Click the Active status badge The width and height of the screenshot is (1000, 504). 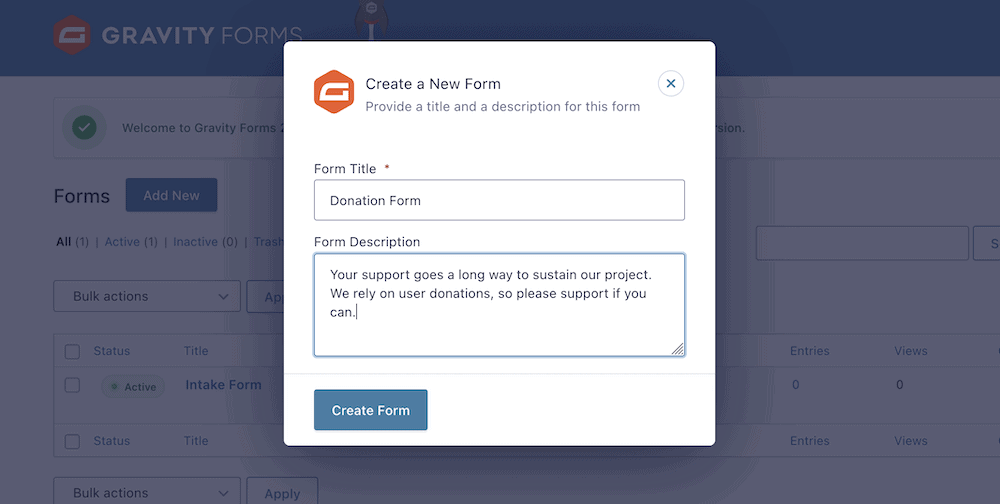(133, 387)
